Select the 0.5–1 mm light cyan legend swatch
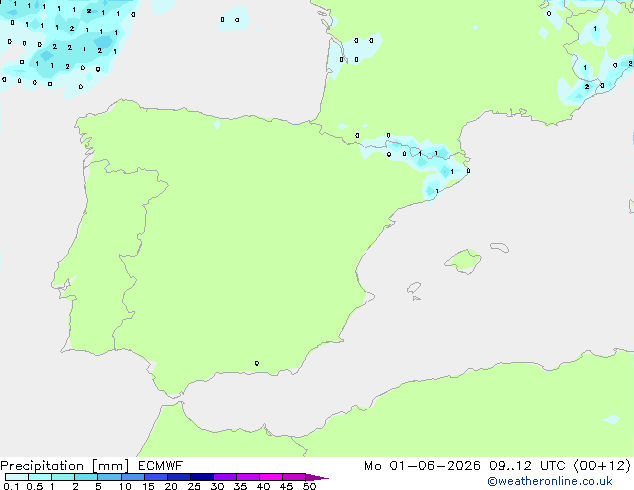This screenshot has width=634, height=490. tap(40, 477)
